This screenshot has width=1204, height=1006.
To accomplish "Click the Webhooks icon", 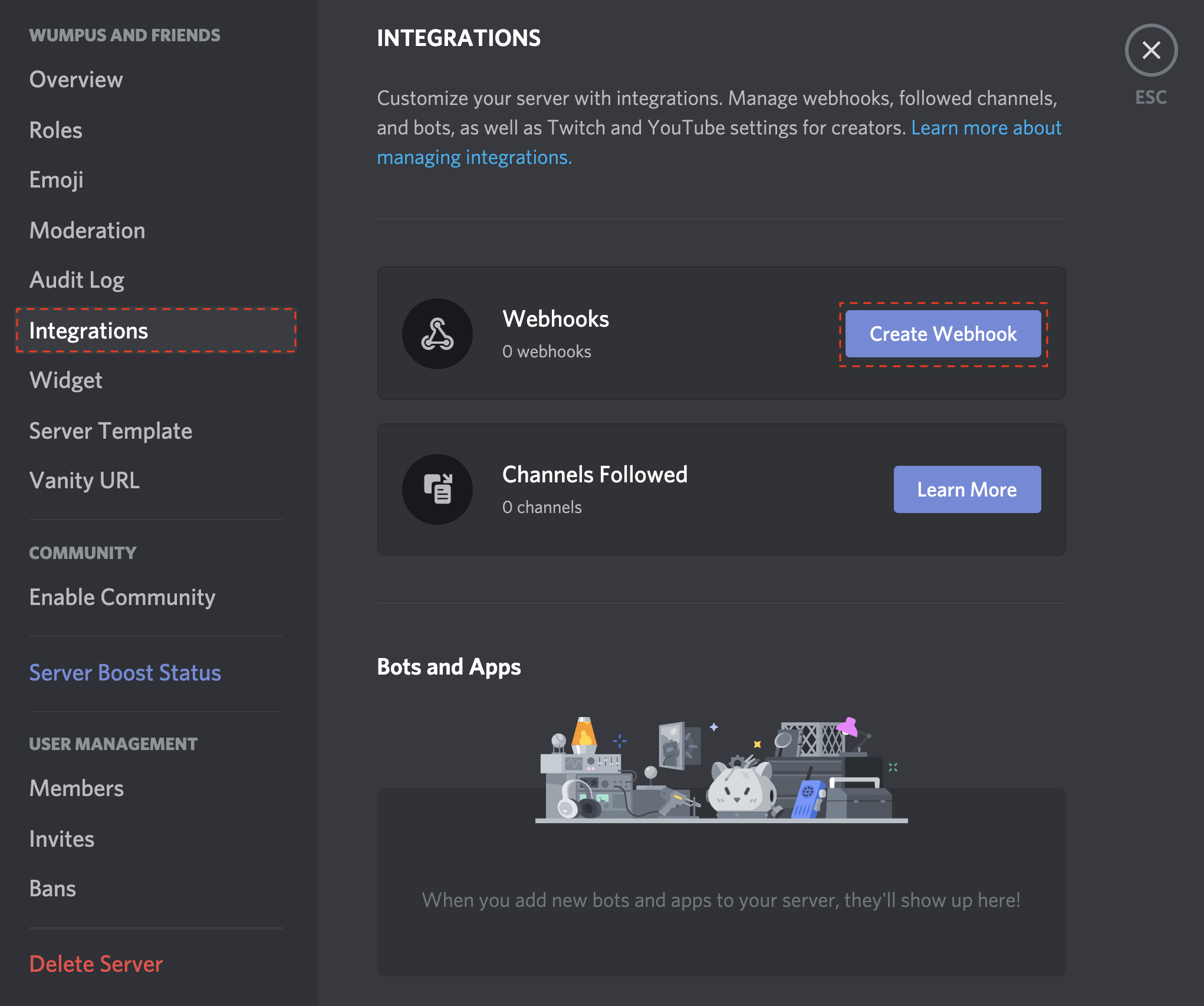I will 437,333.
